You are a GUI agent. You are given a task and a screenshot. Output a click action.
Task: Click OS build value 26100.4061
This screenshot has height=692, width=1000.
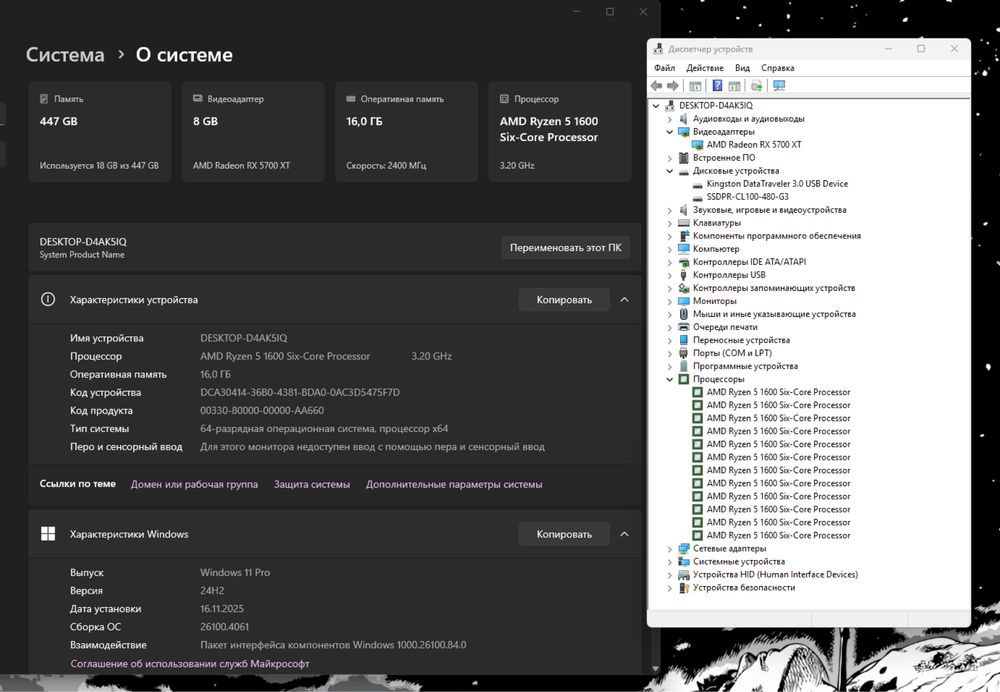point(224,627)
